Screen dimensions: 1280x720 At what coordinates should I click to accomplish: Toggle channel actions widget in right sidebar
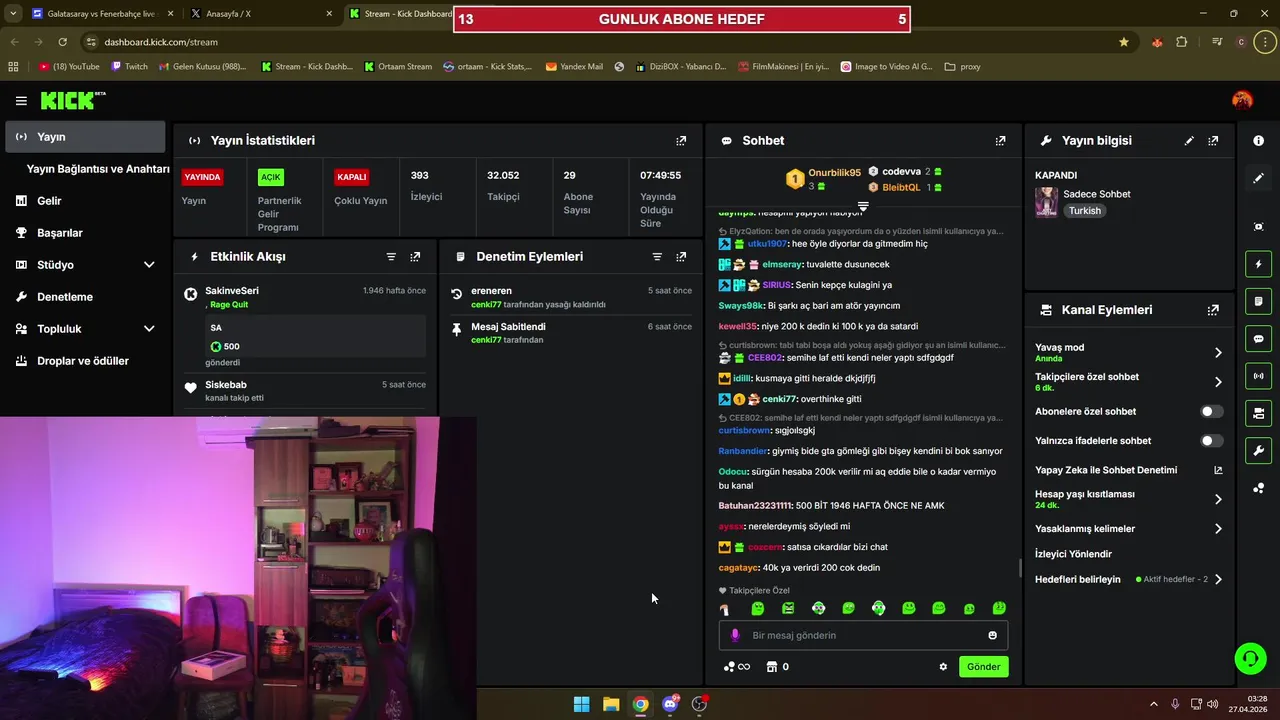(x=1258, y=413)
